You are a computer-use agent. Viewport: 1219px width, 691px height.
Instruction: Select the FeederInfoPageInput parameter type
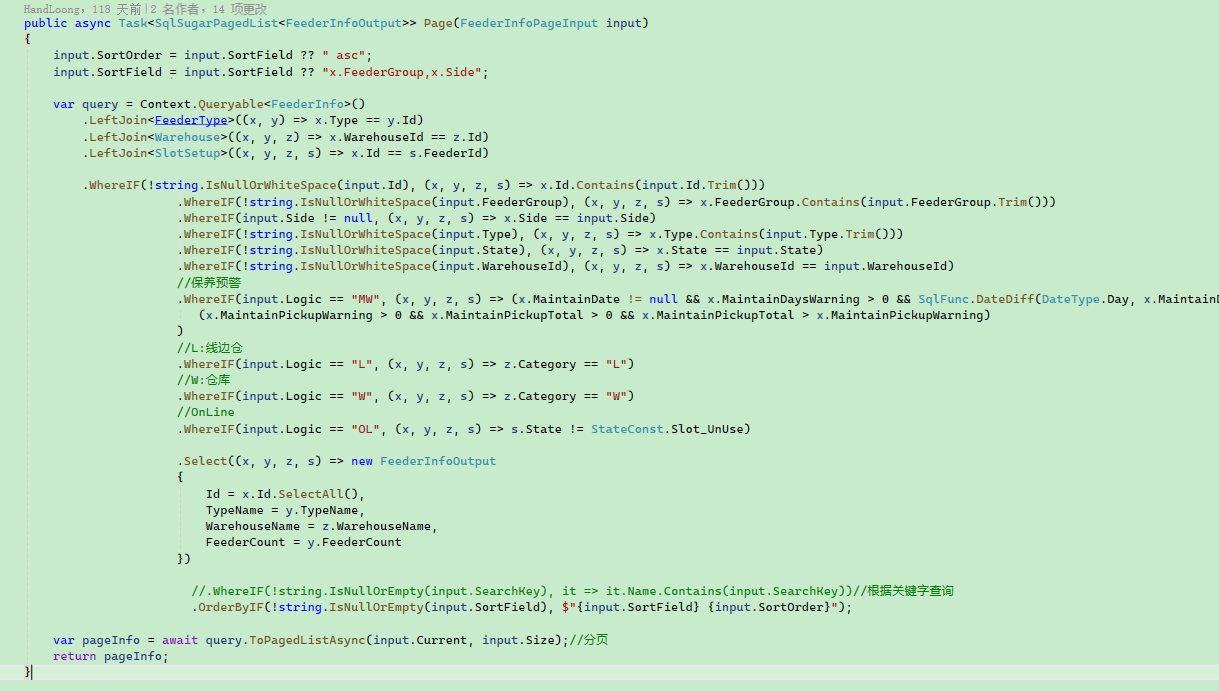pos(530,23)
